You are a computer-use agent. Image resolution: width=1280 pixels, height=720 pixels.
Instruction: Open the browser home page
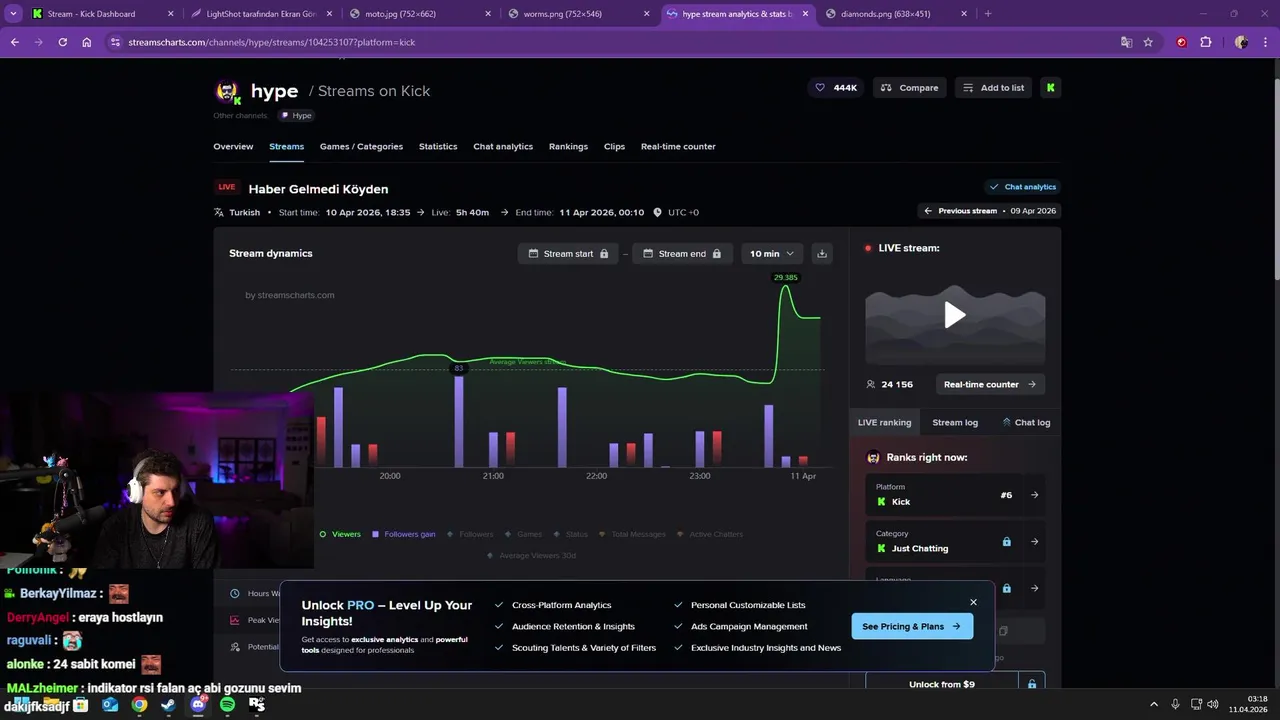click(x=87, y=42)
